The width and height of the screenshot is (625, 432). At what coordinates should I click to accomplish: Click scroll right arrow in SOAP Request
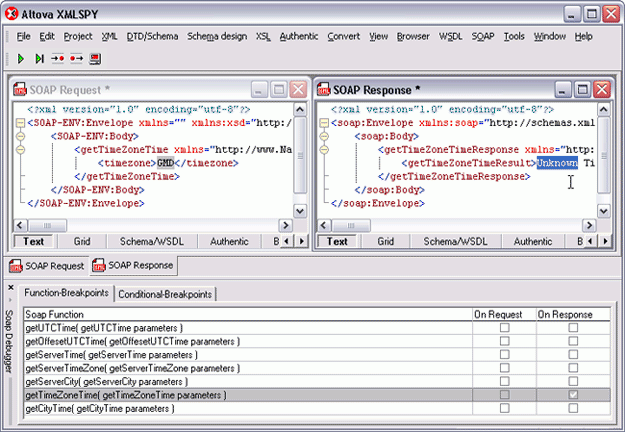click(x=285, y=226)
